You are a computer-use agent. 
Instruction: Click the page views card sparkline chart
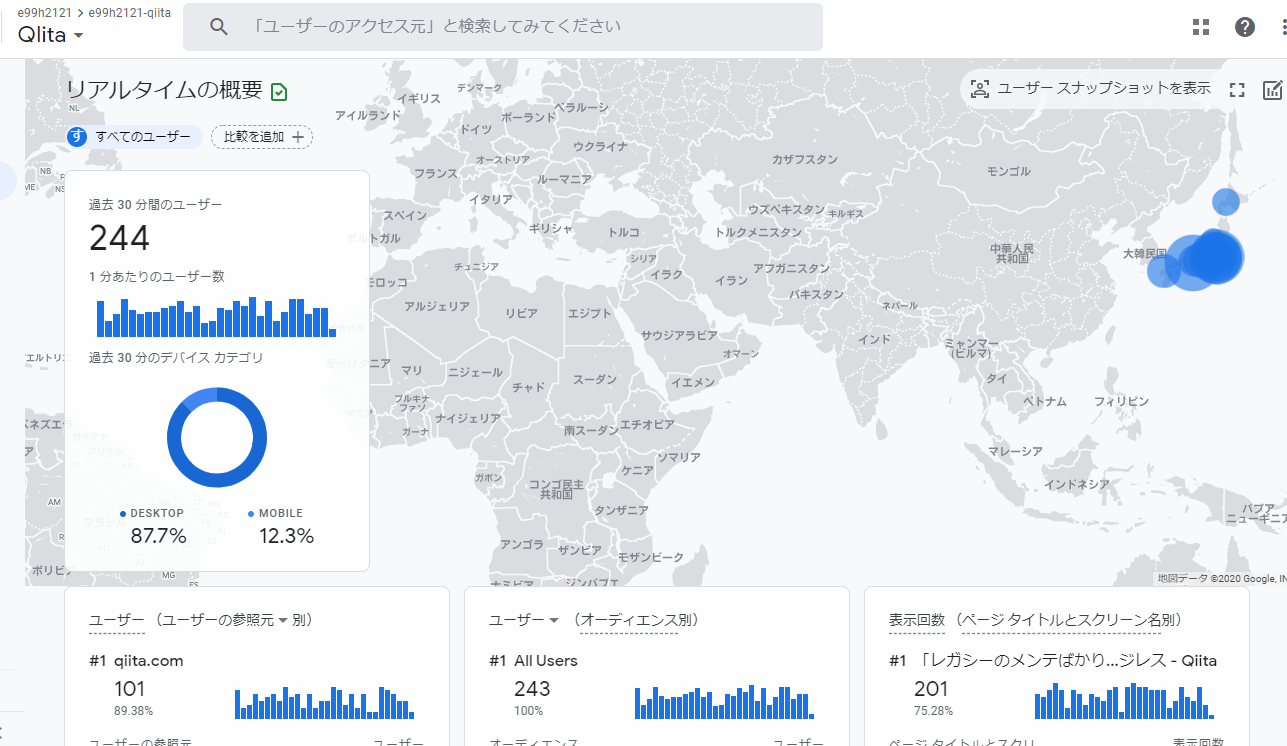click(1125, 701)
